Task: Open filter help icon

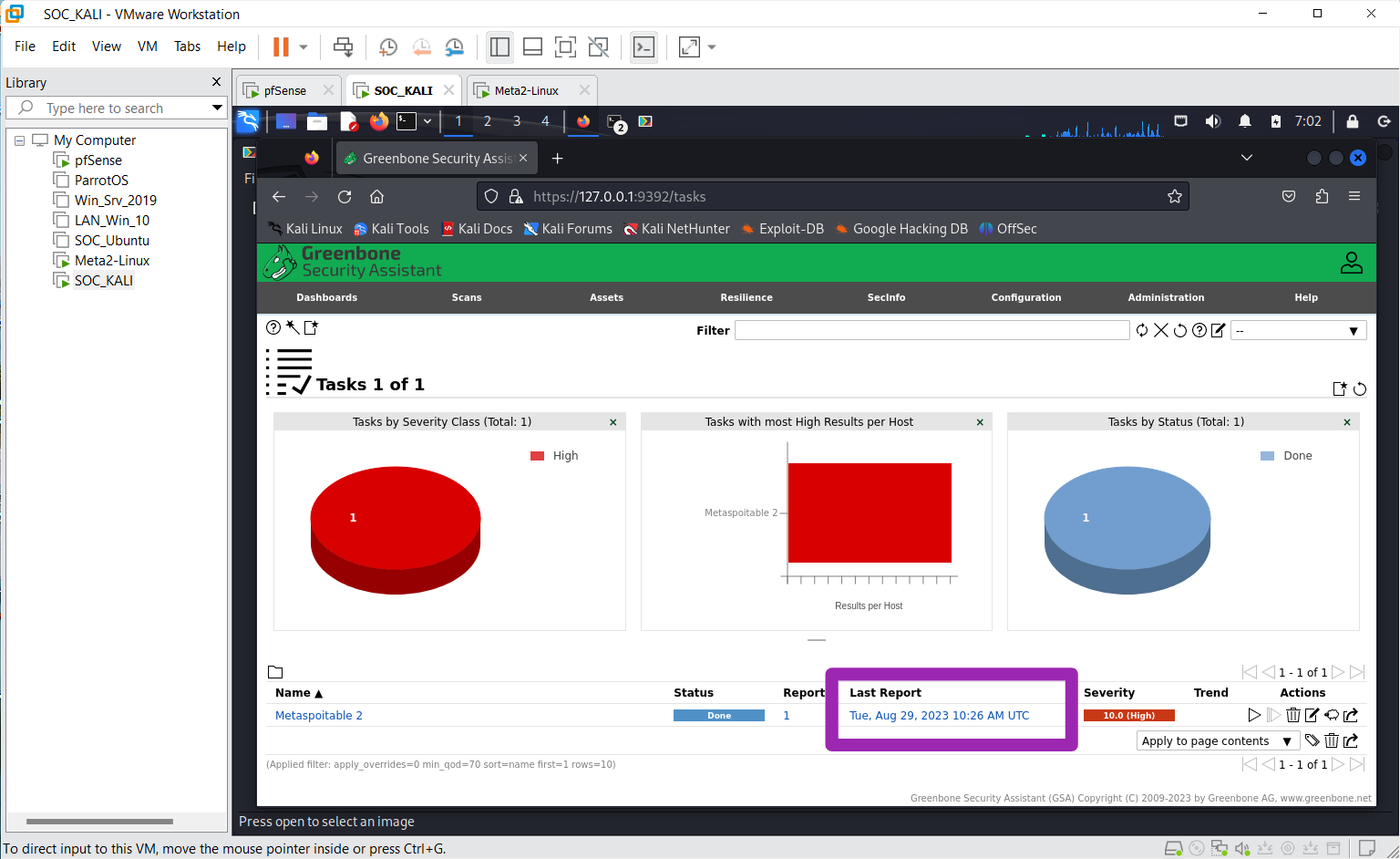Action: click(x=1199, y=330)
